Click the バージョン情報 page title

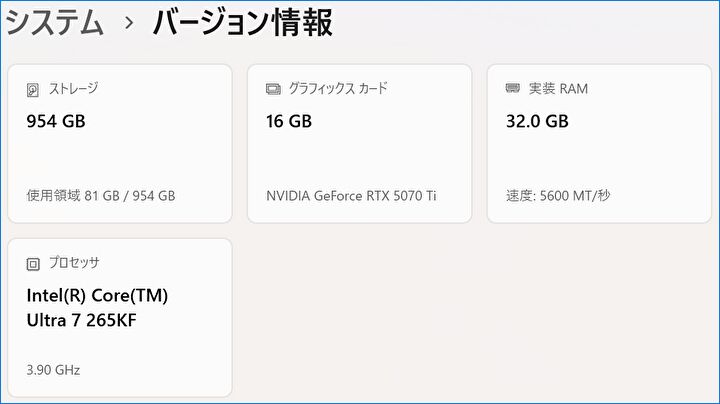(242, 22)
